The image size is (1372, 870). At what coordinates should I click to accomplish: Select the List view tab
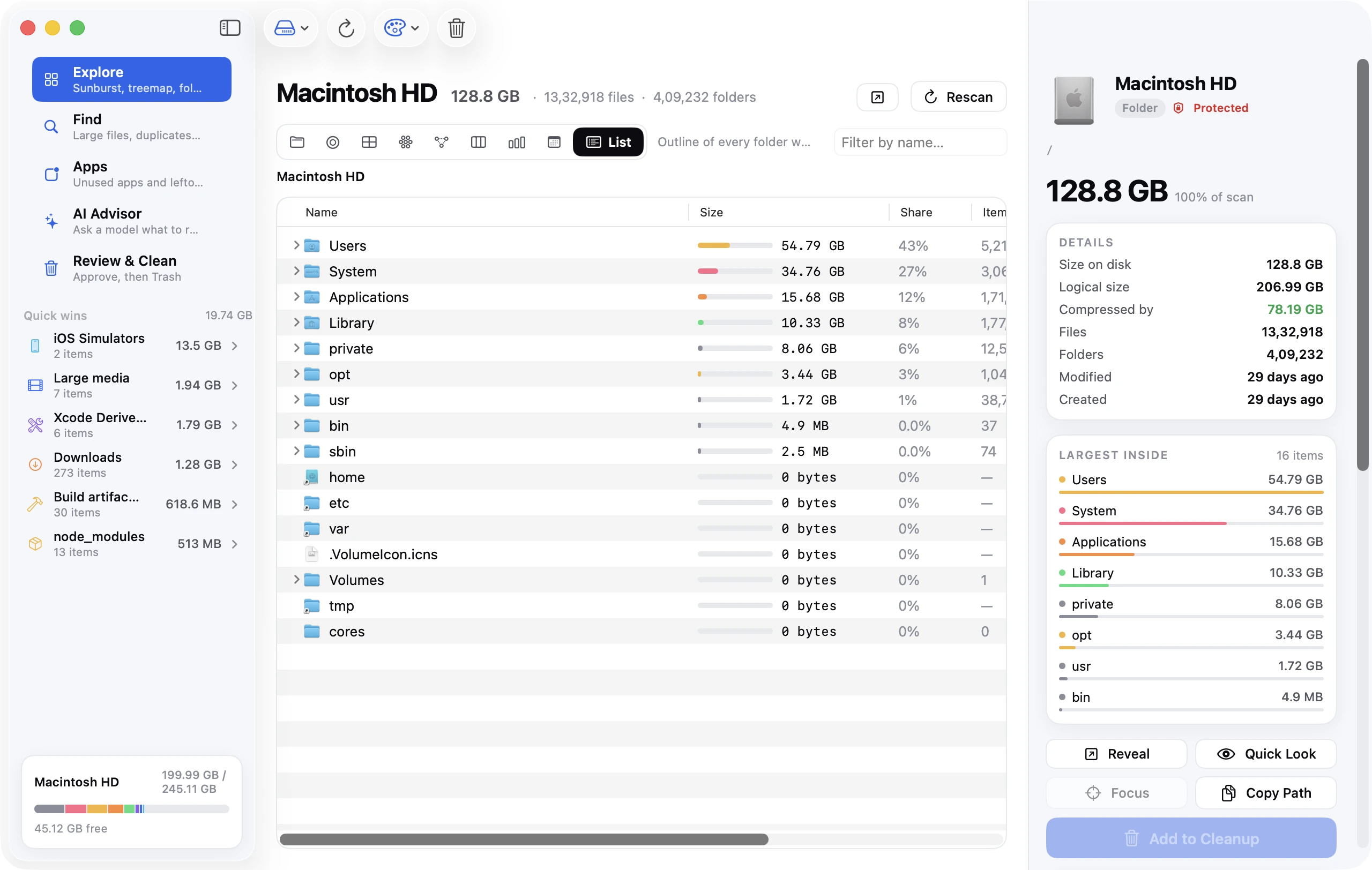608,142
